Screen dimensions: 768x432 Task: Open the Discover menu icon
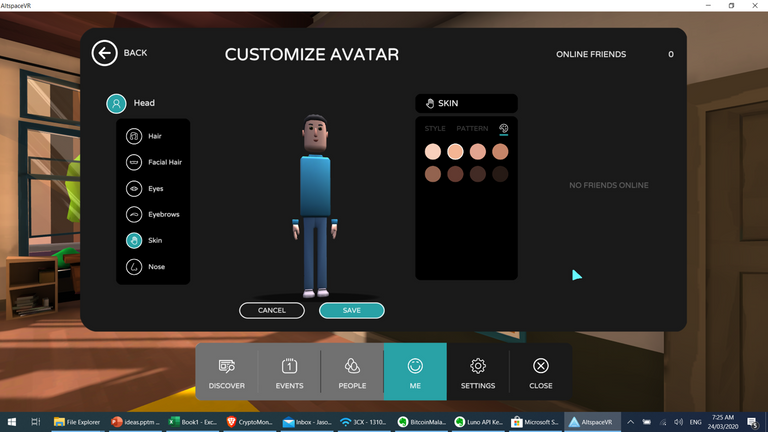226,366
